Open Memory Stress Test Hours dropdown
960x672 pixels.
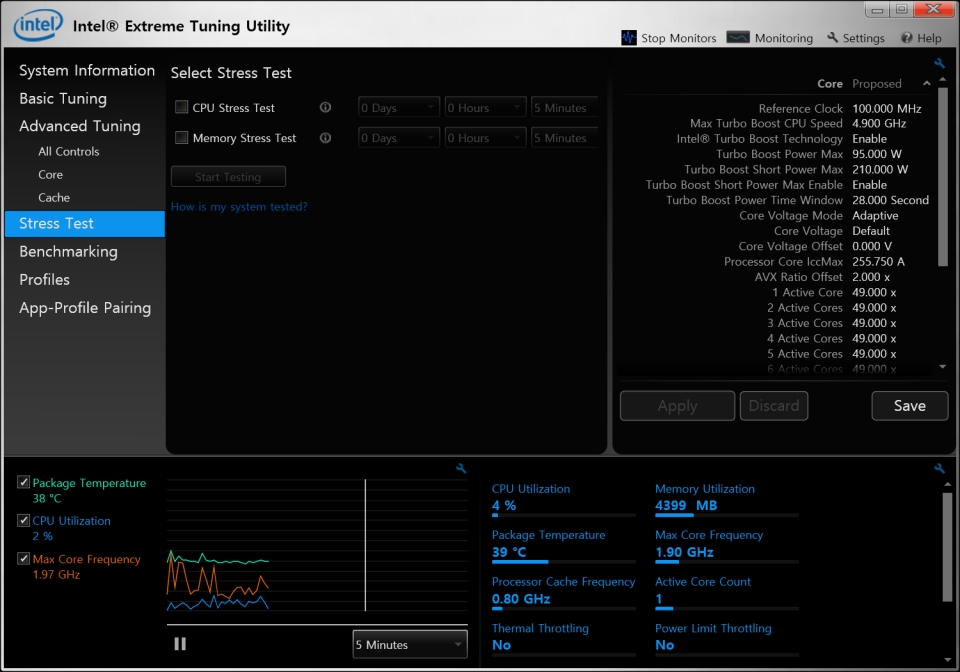[x=485, y=138]
